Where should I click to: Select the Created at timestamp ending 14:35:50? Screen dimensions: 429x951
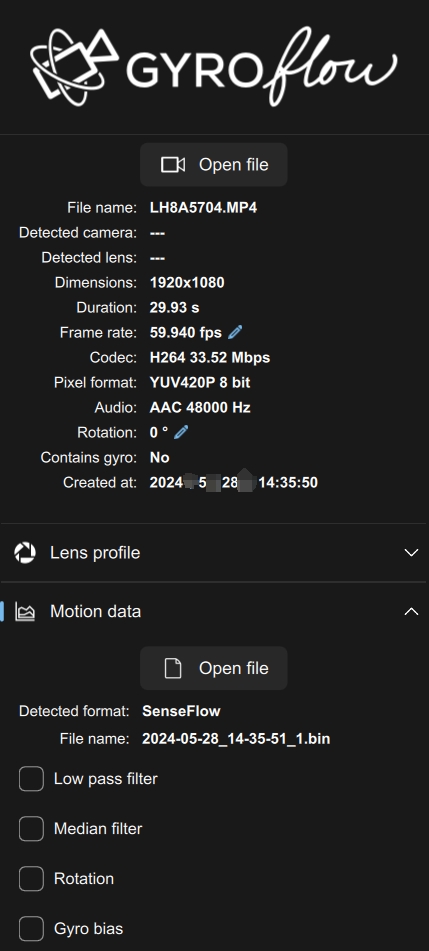[x=234, y=483]
